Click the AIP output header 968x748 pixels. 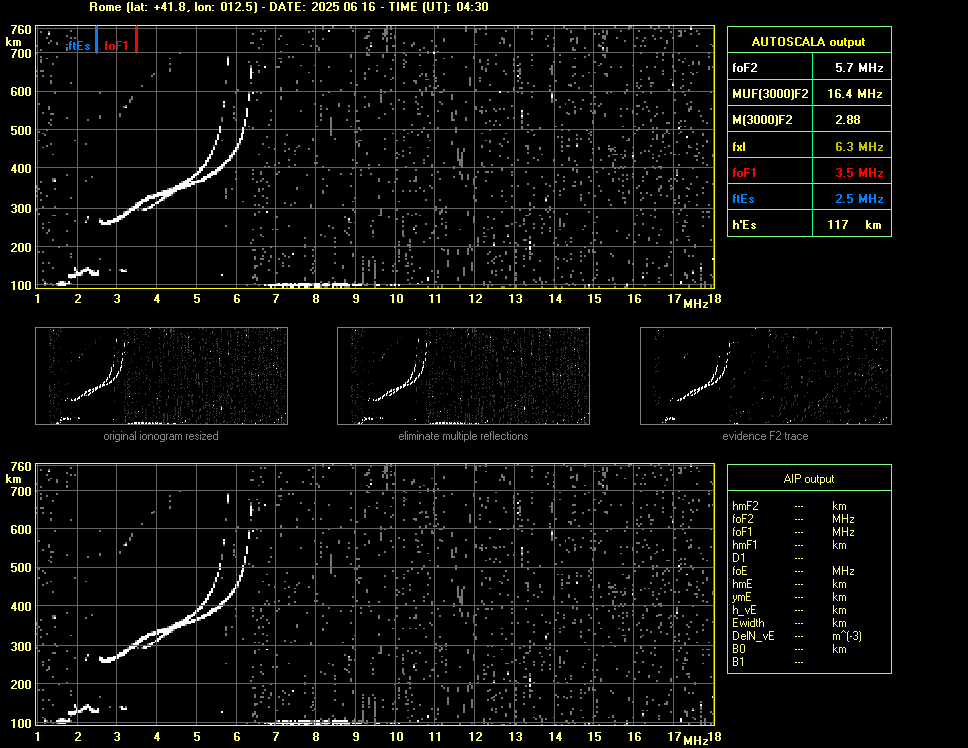(x=809, y=479)
